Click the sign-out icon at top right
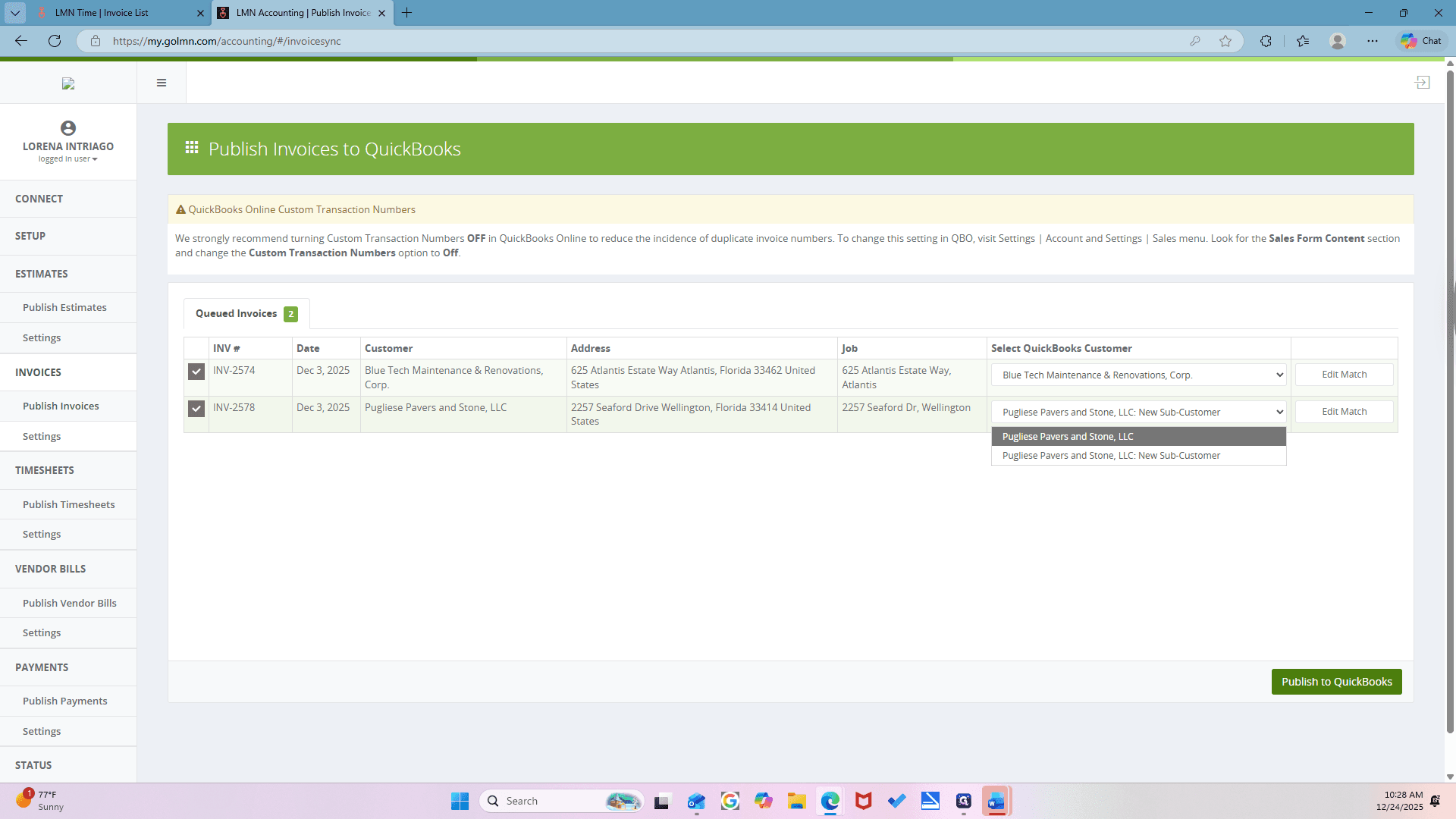The image size is (1456, 819). pos(1422,82)
